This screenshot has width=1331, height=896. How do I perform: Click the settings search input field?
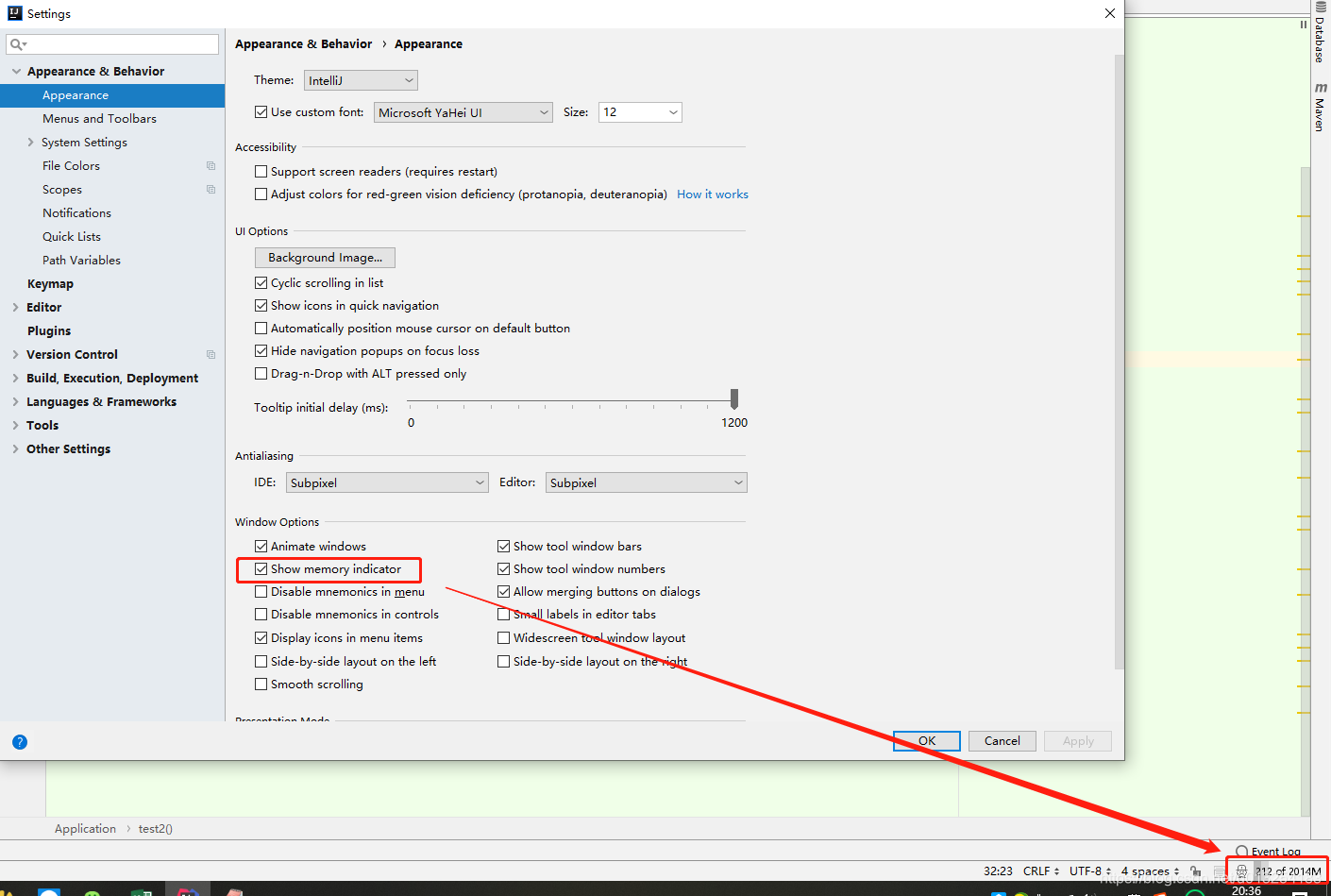(112, 44)
